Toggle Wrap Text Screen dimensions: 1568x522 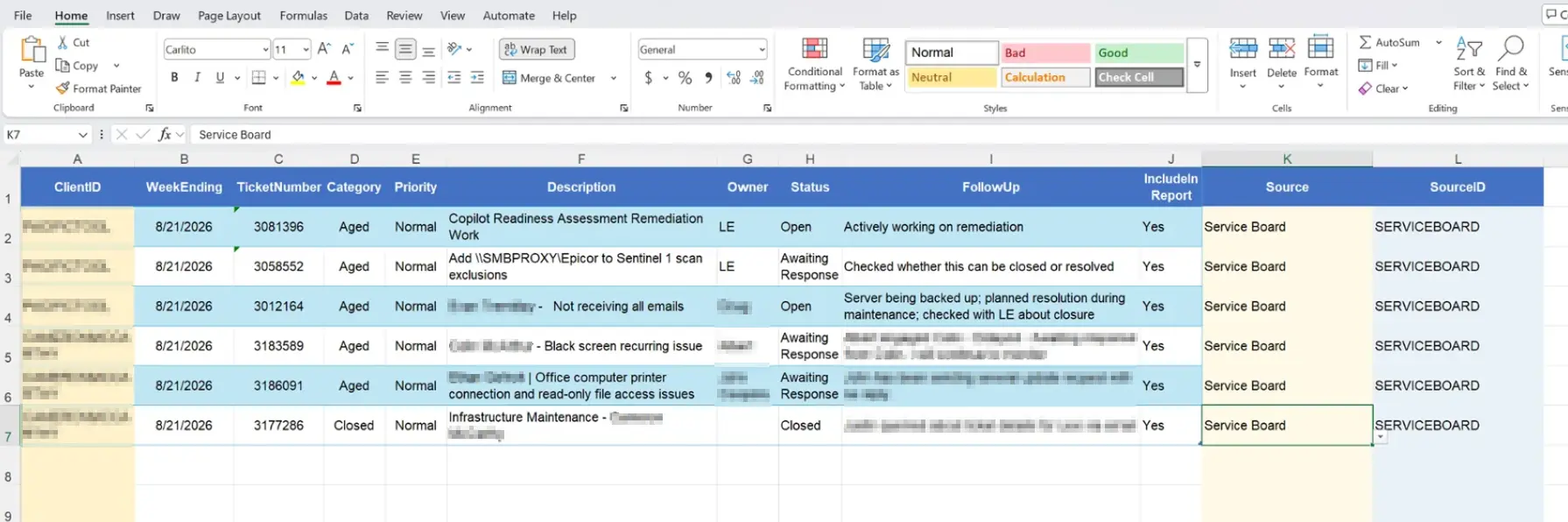click(x=537, y=50)
